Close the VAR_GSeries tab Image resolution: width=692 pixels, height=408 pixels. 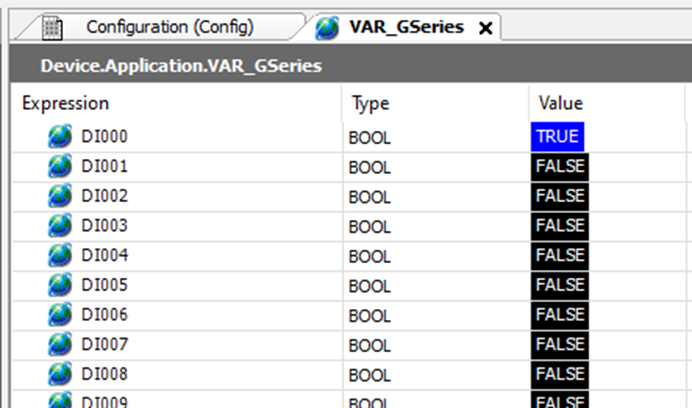click(x=486, y=29)
